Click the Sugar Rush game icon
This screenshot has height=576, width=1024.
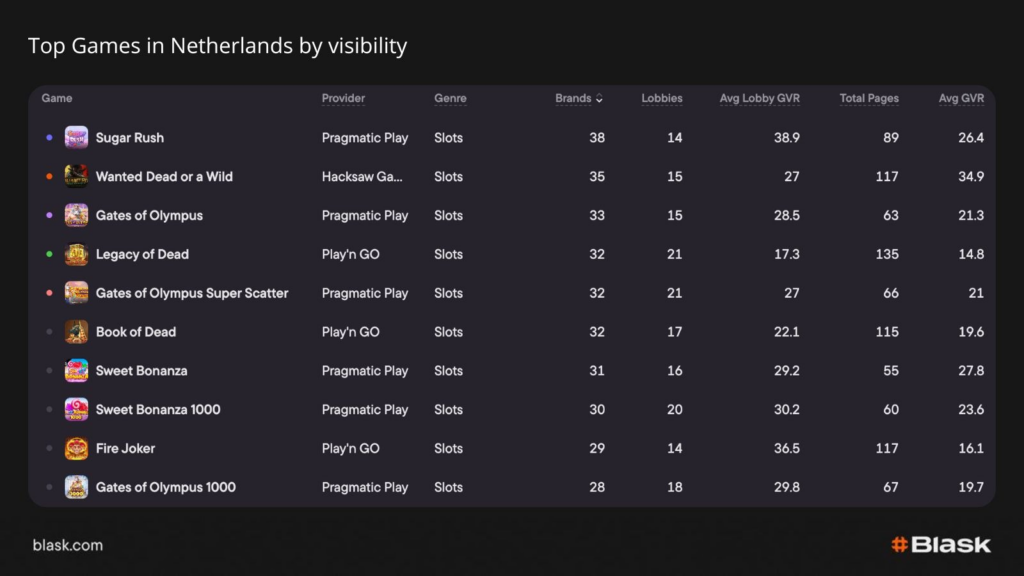point(77,138)
